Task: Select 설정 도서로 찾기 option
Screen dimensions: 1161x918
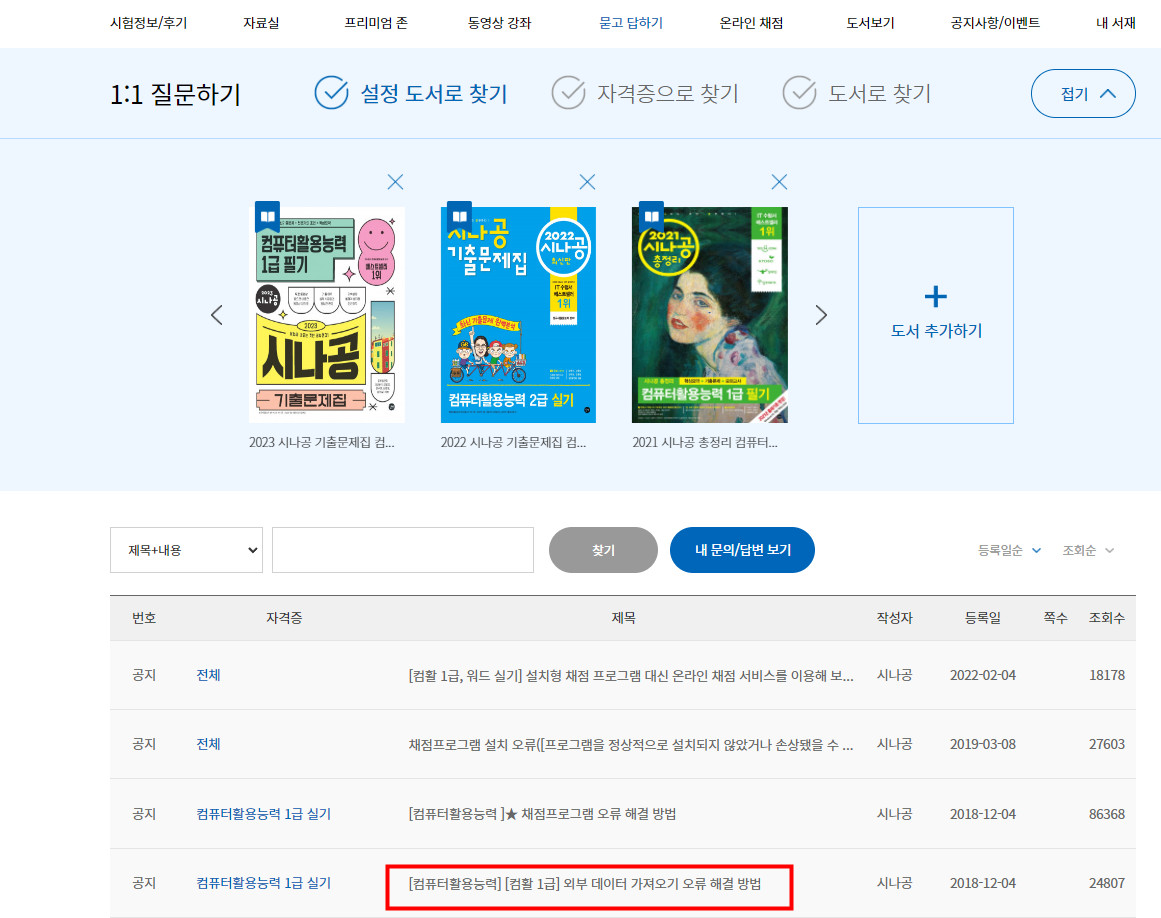Action: [x=411, y=94]
